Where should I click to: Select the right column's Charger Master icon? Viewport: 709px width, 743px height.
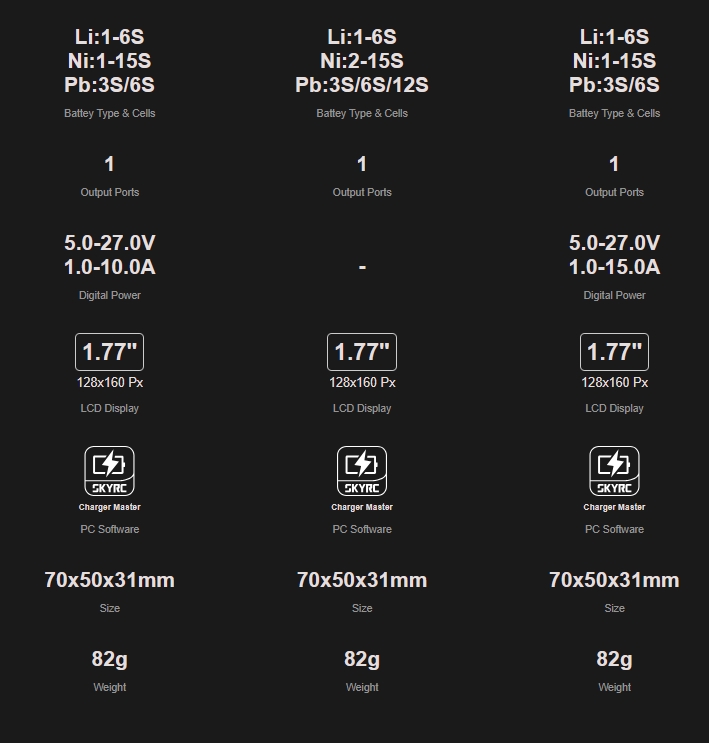pos(614,471)
